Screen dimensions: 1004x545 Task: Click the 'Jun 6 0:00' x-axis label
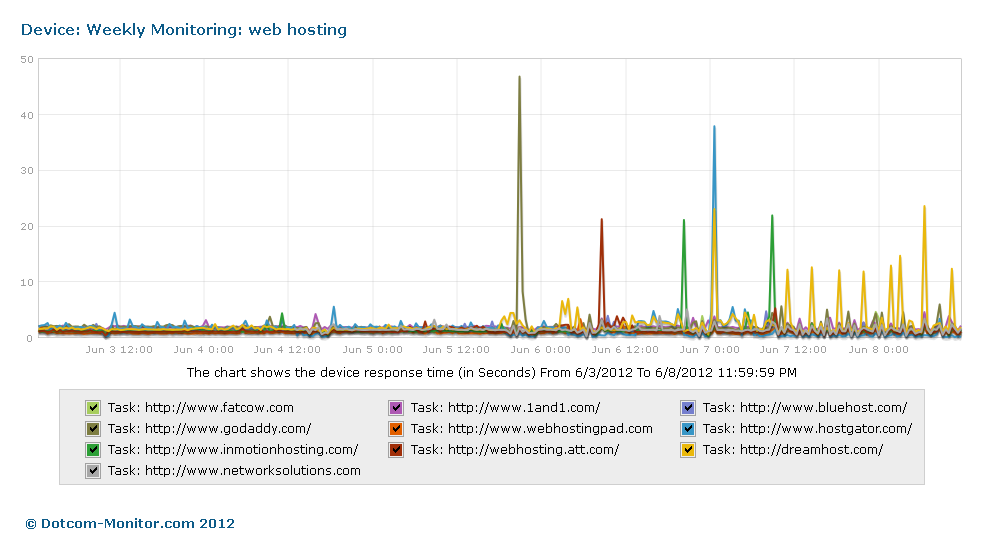coord(540,350)
